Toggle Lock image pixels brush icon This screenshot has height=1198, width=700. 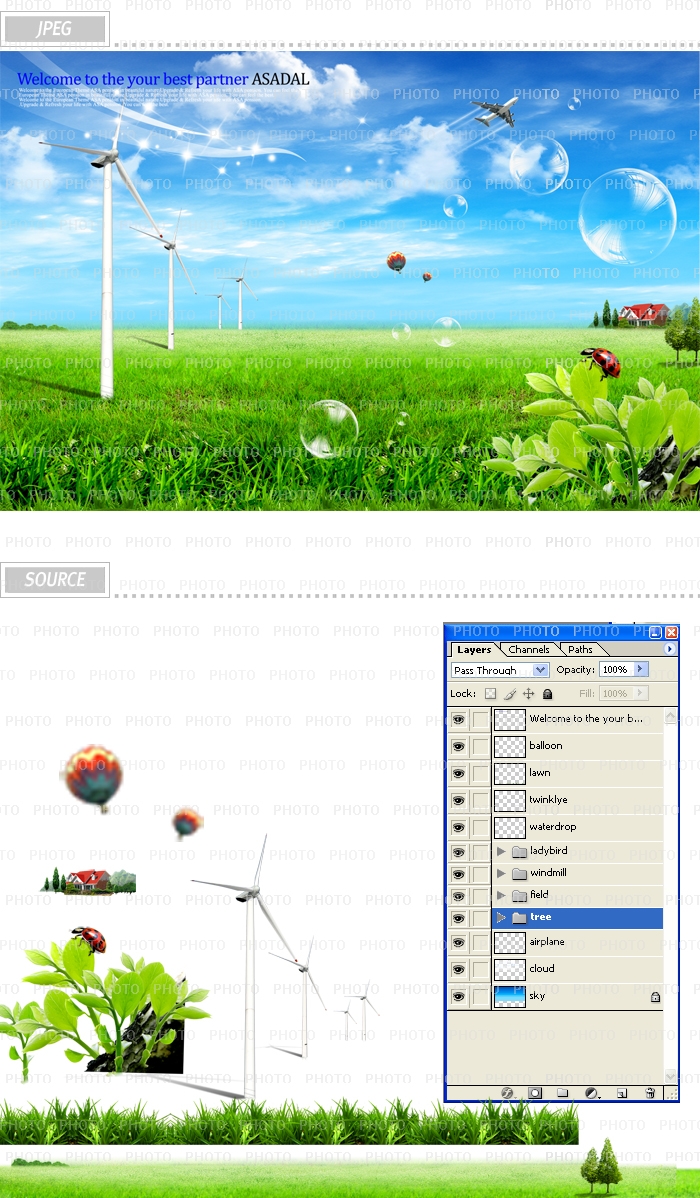tap(510, 694)
